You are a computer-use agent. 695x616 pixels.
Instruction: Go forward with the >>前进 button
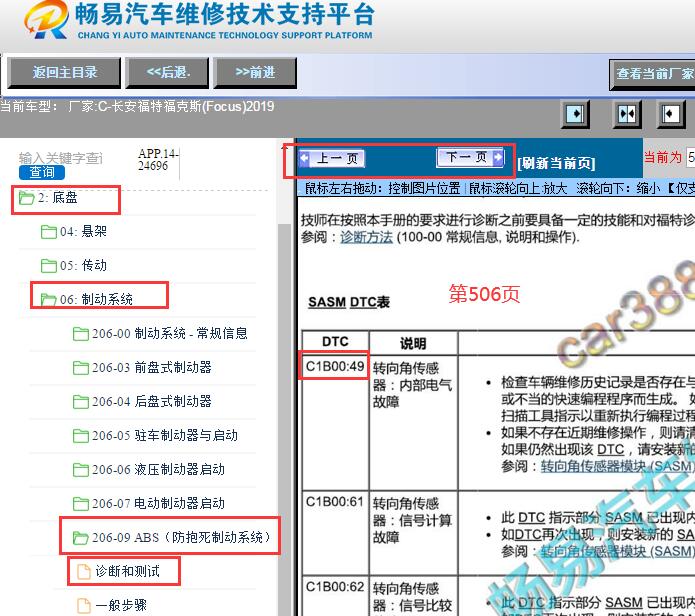tap(255, 73)
